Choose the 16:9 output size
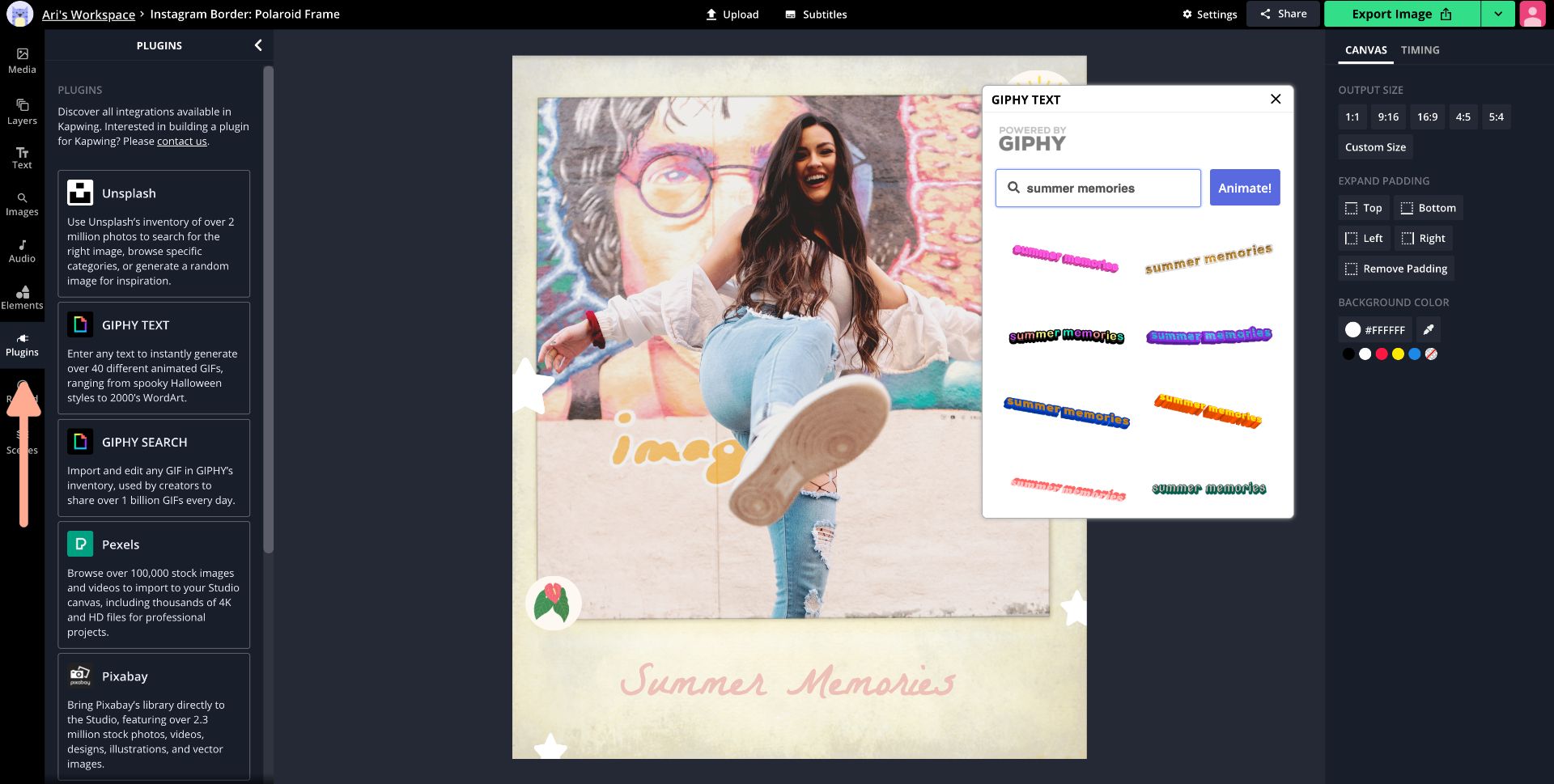Image resolution: width=1554 pixels, height=784 pixels. 1427,117
